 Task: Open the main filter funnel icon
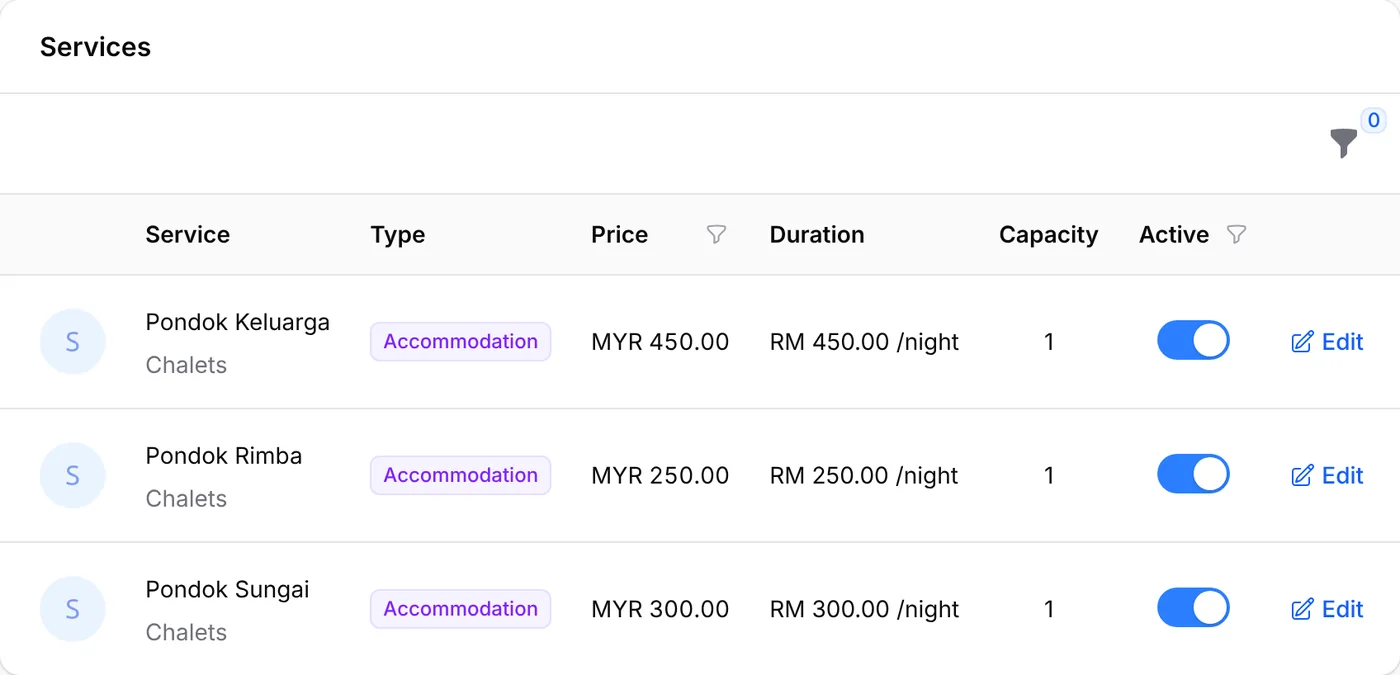[1344, 144]
